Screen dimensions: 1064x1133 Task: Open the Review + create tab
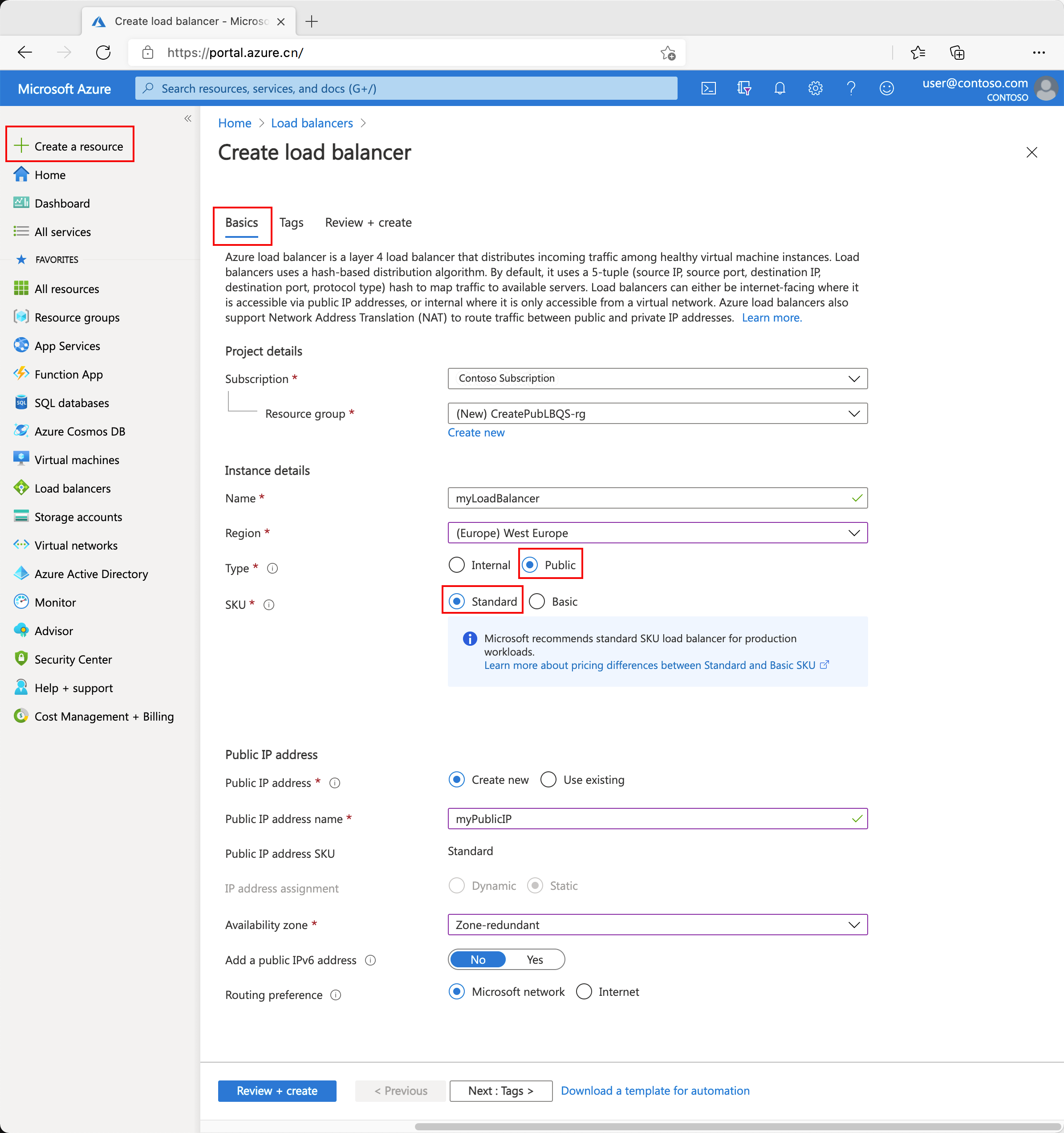(x=368, y=223)
